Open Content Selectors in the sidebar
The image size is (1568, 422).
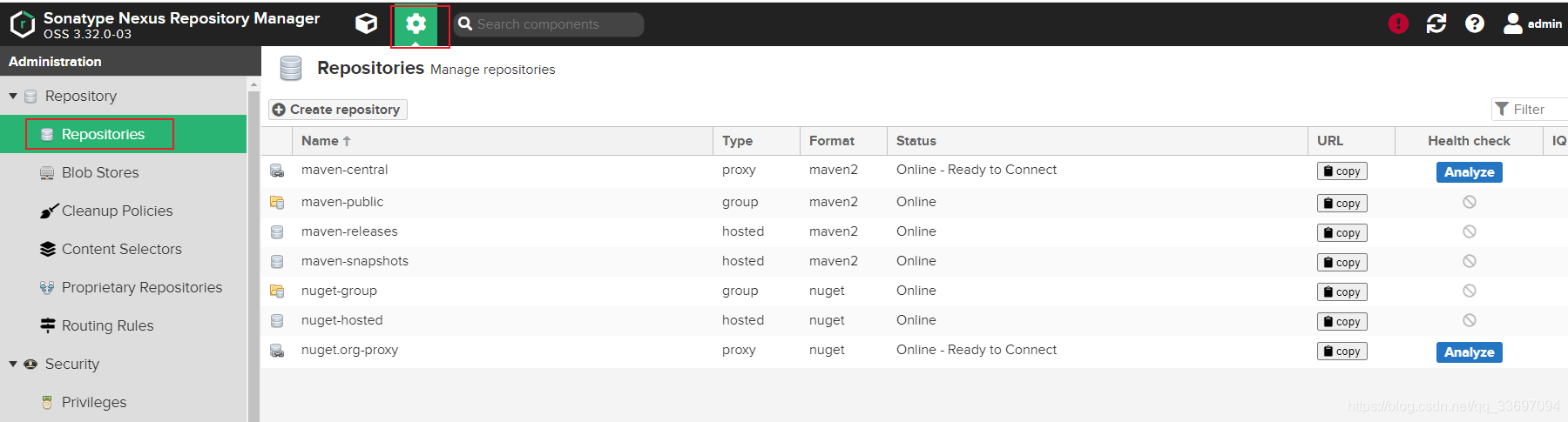coord(123,249)
